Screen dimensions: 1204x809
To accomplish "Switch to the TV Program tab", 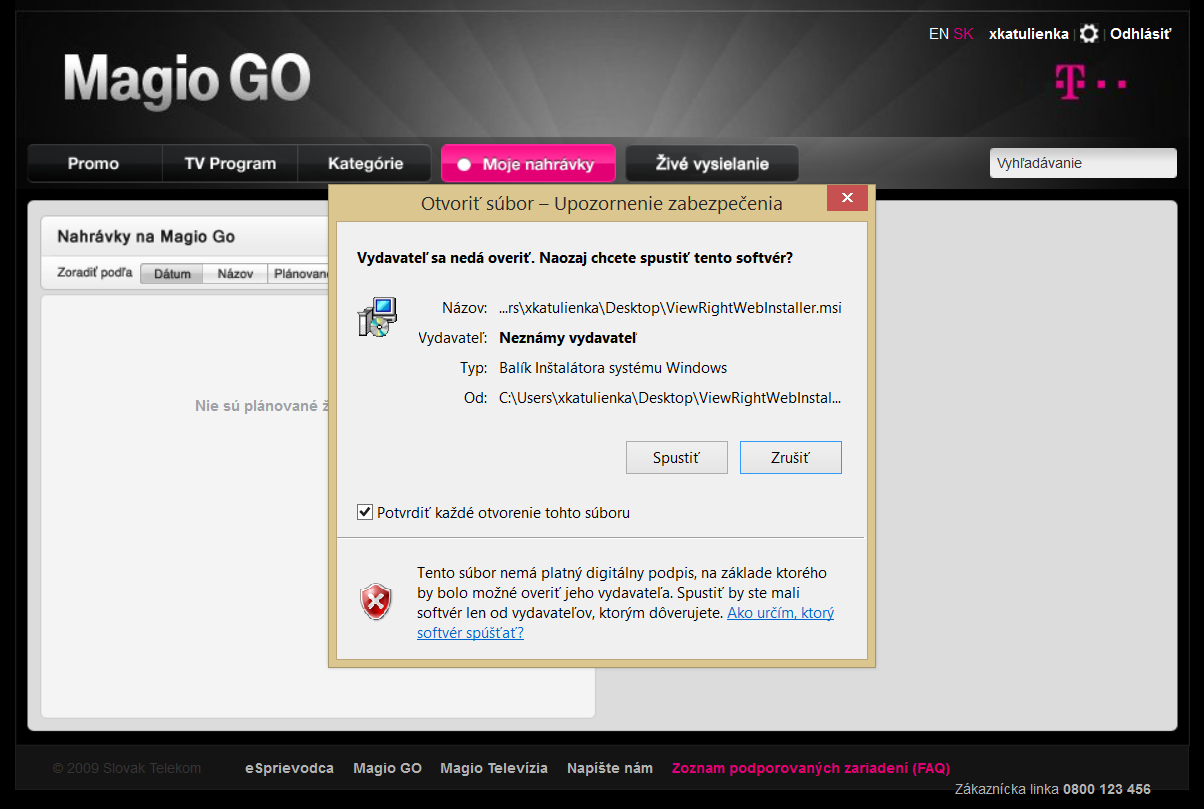I will pyautogui.click(x=230, y=164).
